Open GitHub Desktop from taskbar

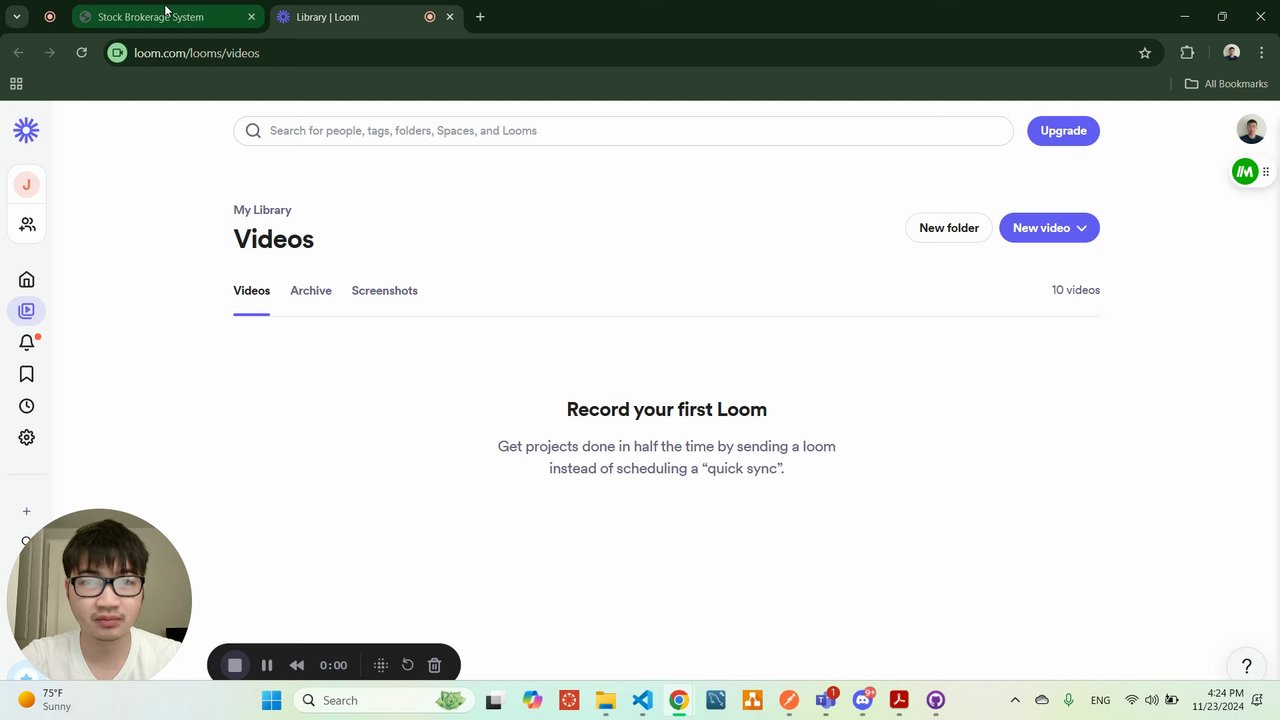coord(936,700)
